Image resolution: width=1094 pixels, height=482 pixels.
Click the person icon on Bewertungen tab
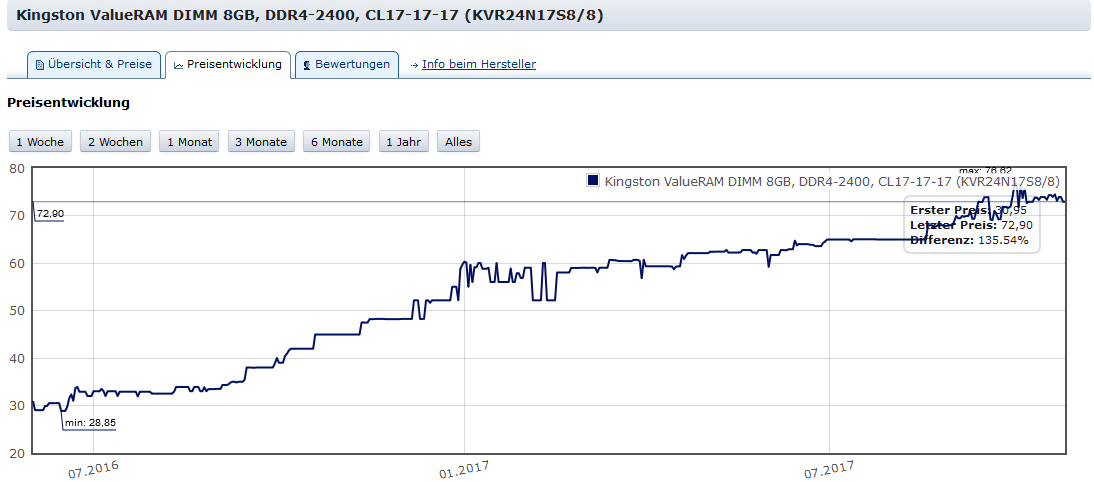click(307, 65)
